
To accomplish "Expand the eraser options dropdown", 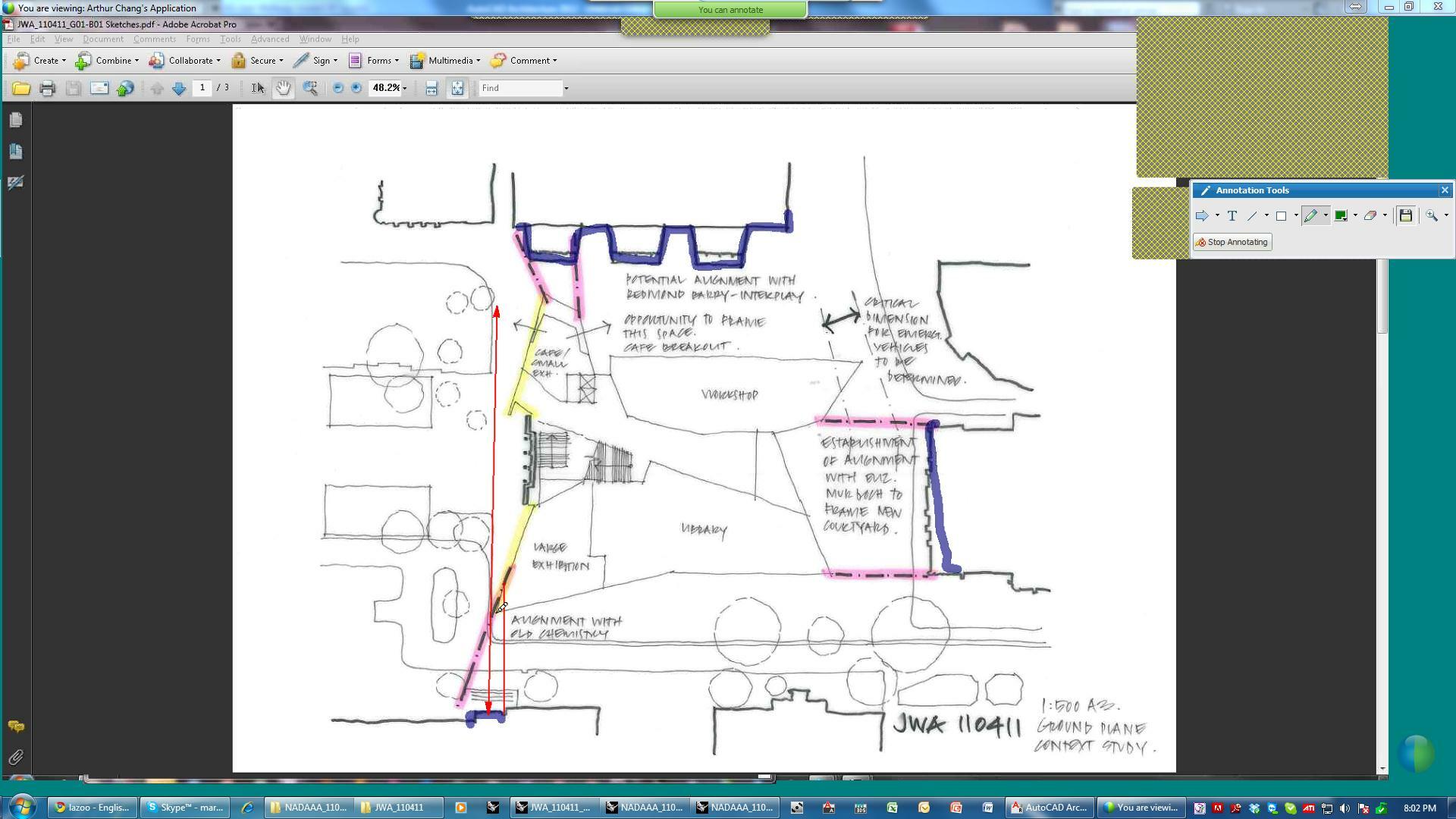I will (x=1385, y=216).
